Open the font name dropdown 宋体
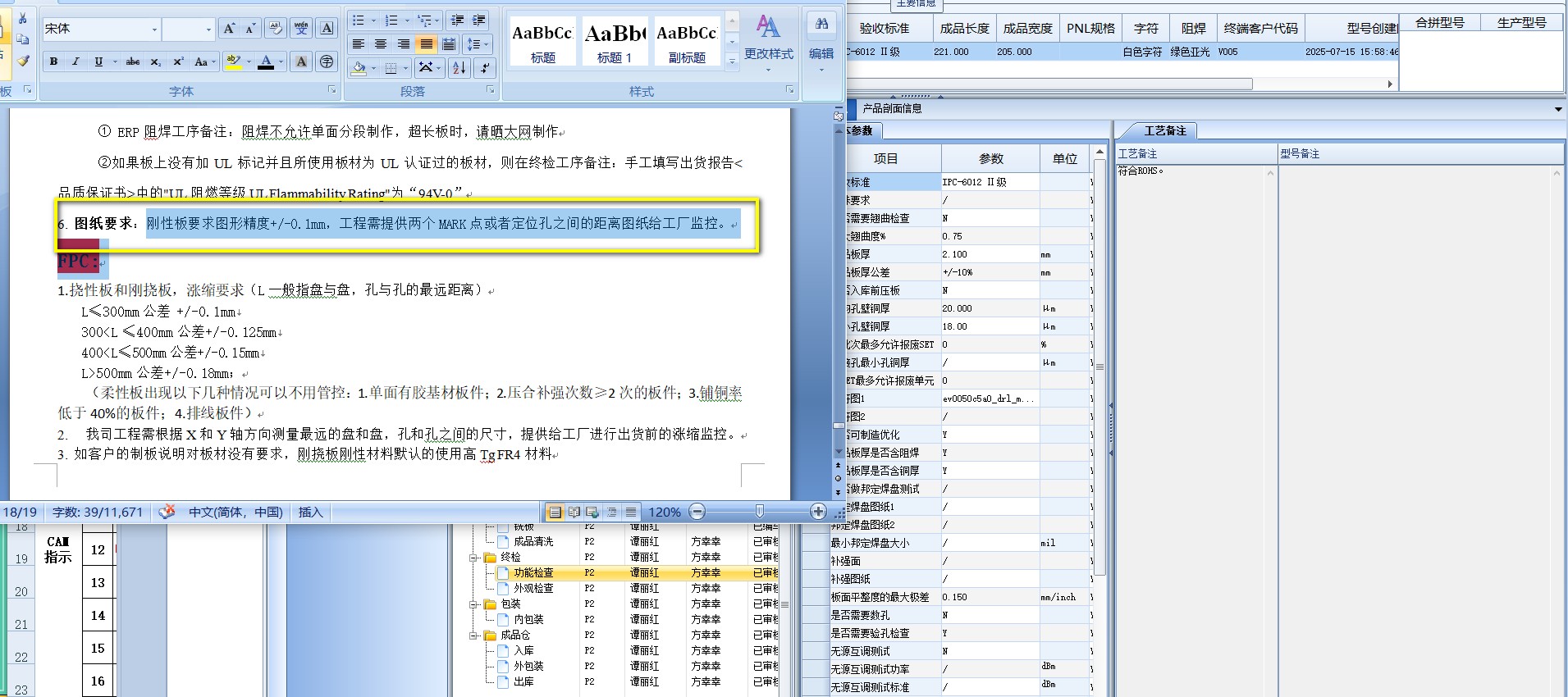Viewport: 1568px width, 697px height. coord(154,30)
